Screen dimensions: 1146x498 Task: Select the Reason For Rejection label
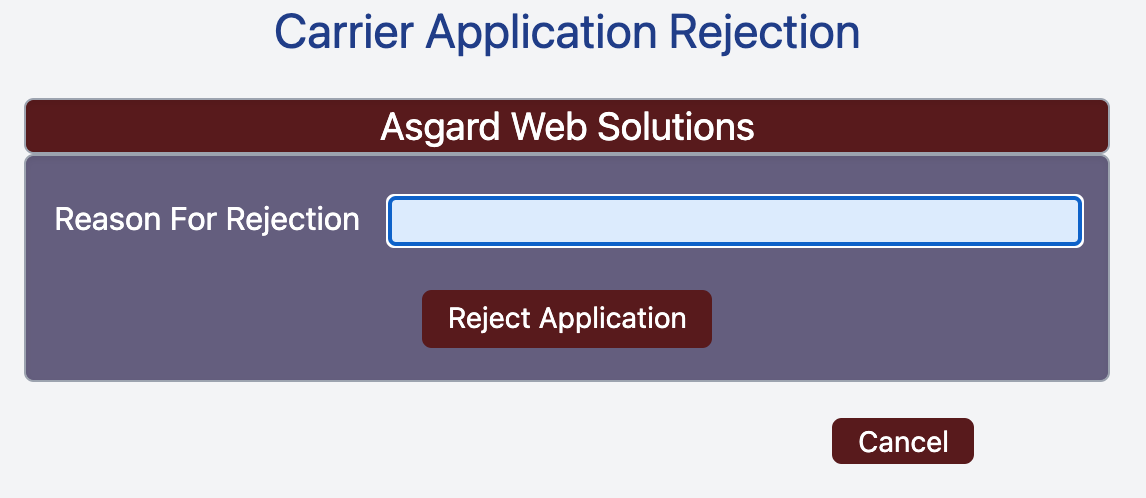click(x=207, y=219)
